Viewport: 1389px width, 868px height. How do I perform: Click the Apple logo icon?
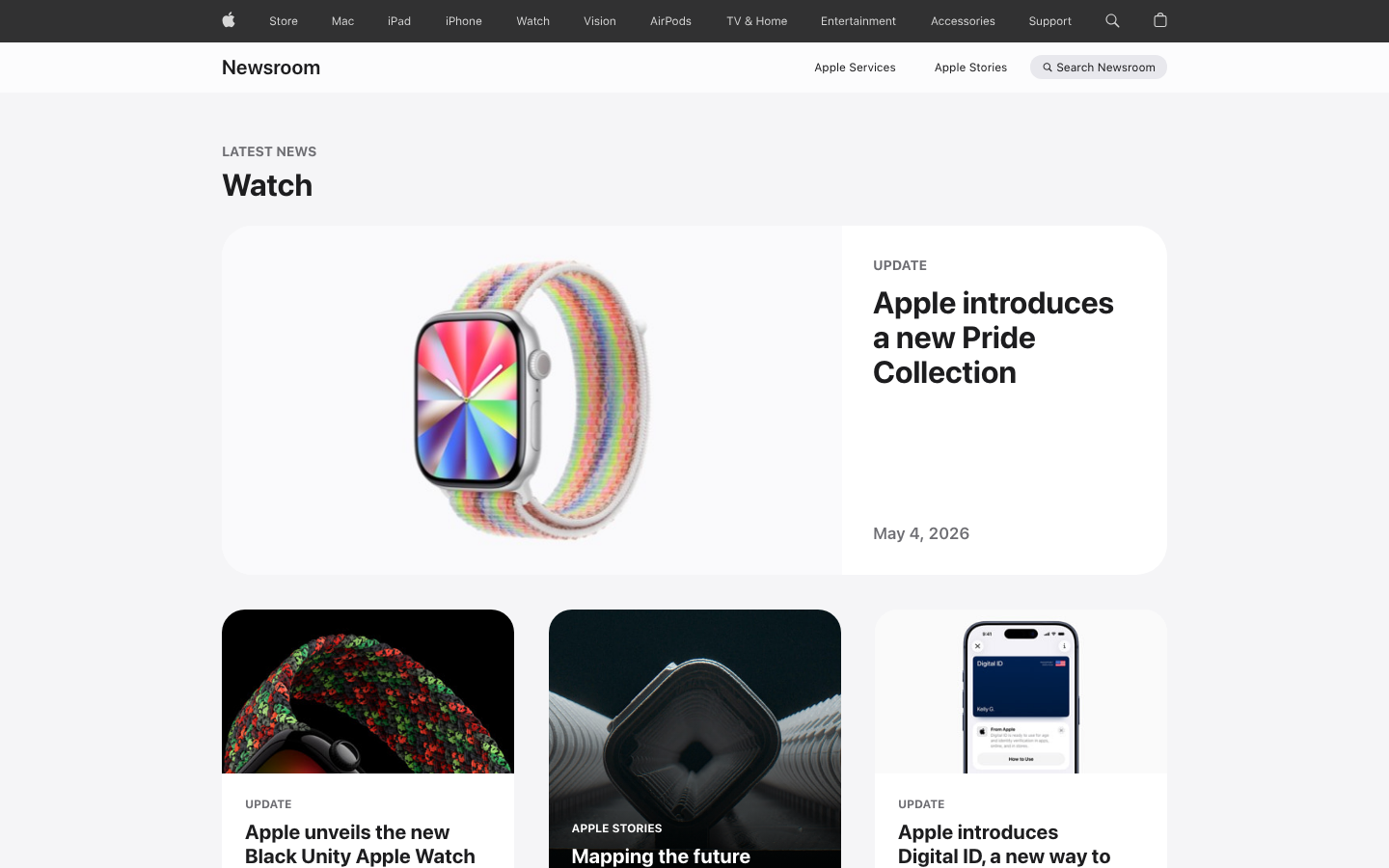pos(229,20)
